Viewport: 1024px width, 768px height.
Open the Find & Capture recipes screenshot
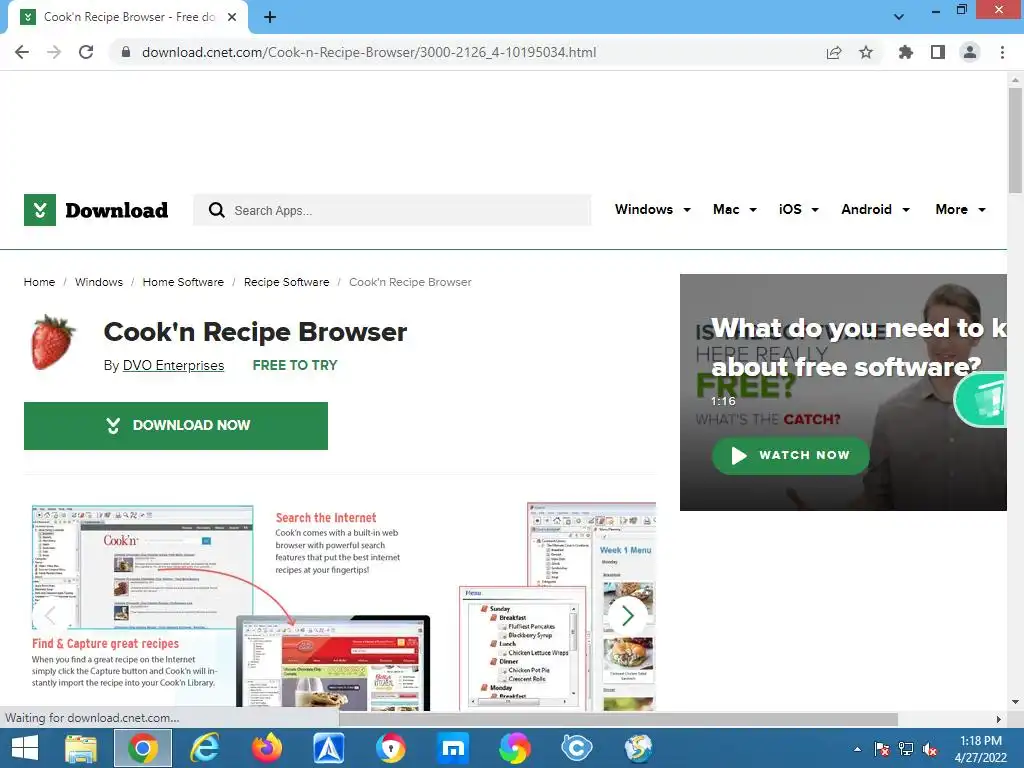point(231,607)
